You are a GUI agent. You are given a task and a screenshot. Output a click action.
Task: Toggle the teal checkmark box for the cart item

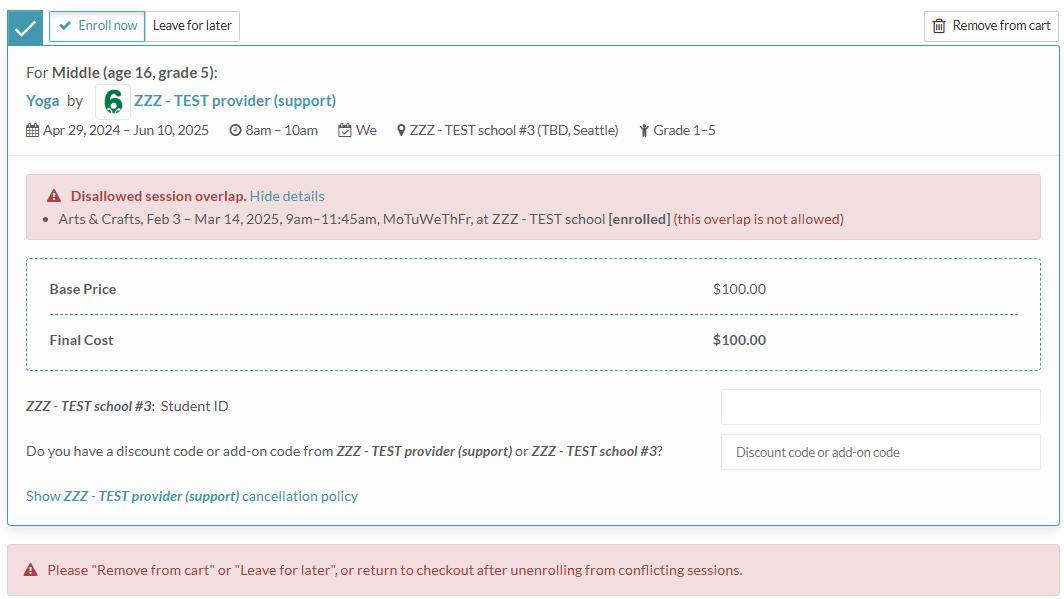tap(25, 27)
